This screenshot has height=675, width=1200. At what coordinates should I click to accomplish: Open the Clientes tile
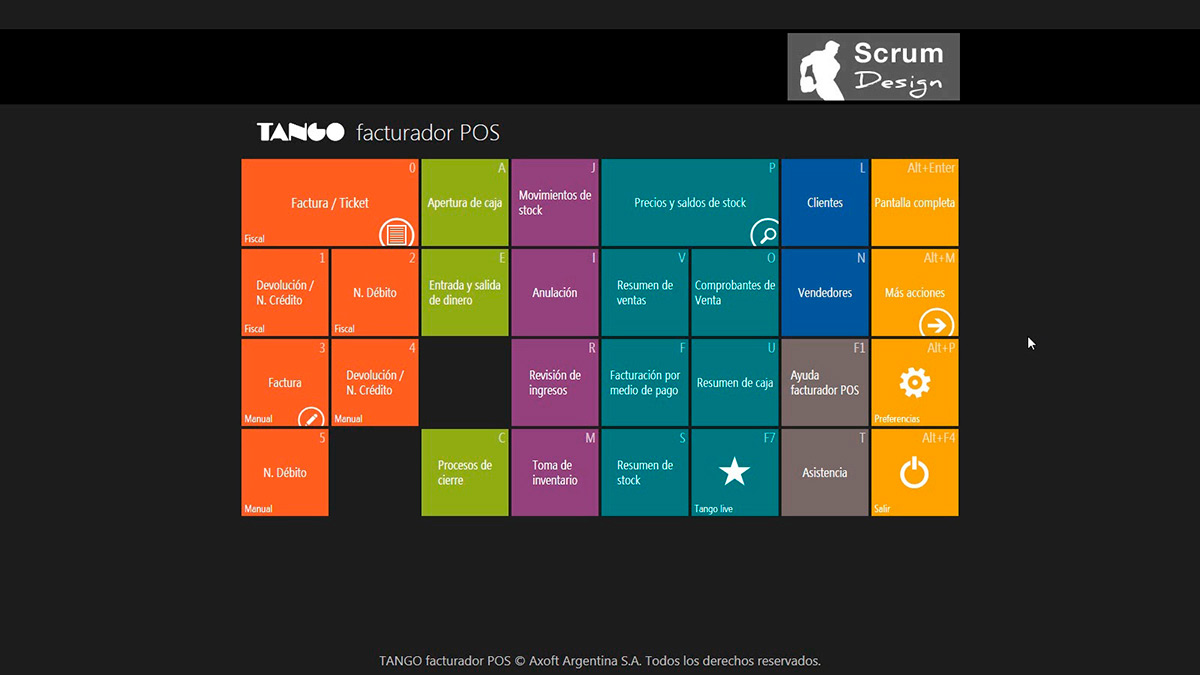pos(825,203)
